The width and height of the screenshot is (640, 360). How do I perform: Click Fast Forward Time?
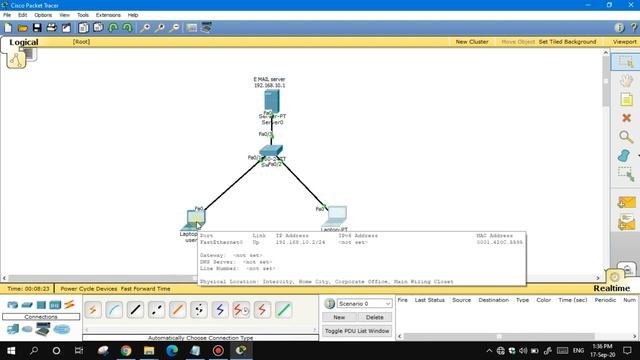145,289
